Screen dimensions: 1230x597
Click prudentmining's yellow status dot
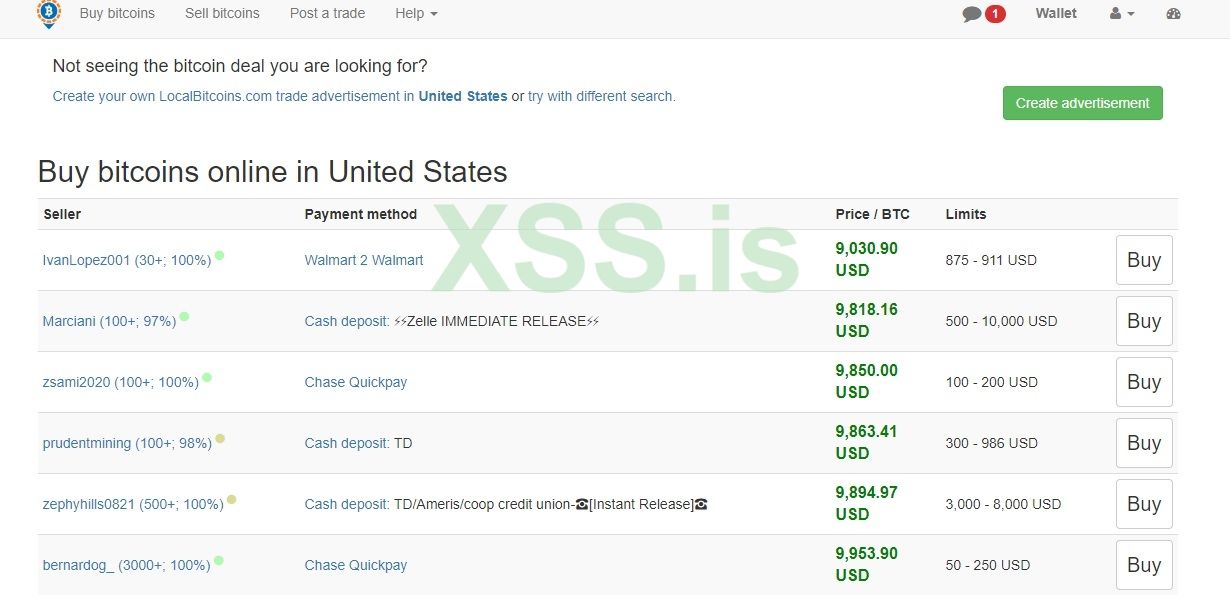[x=220, y=439]
